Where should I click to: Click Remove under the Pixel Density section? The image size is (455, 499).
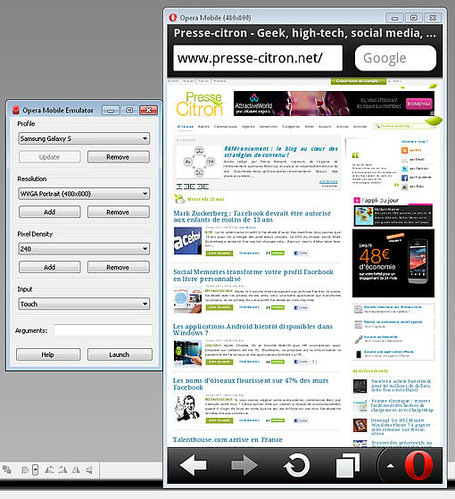(x=118, y=267)
